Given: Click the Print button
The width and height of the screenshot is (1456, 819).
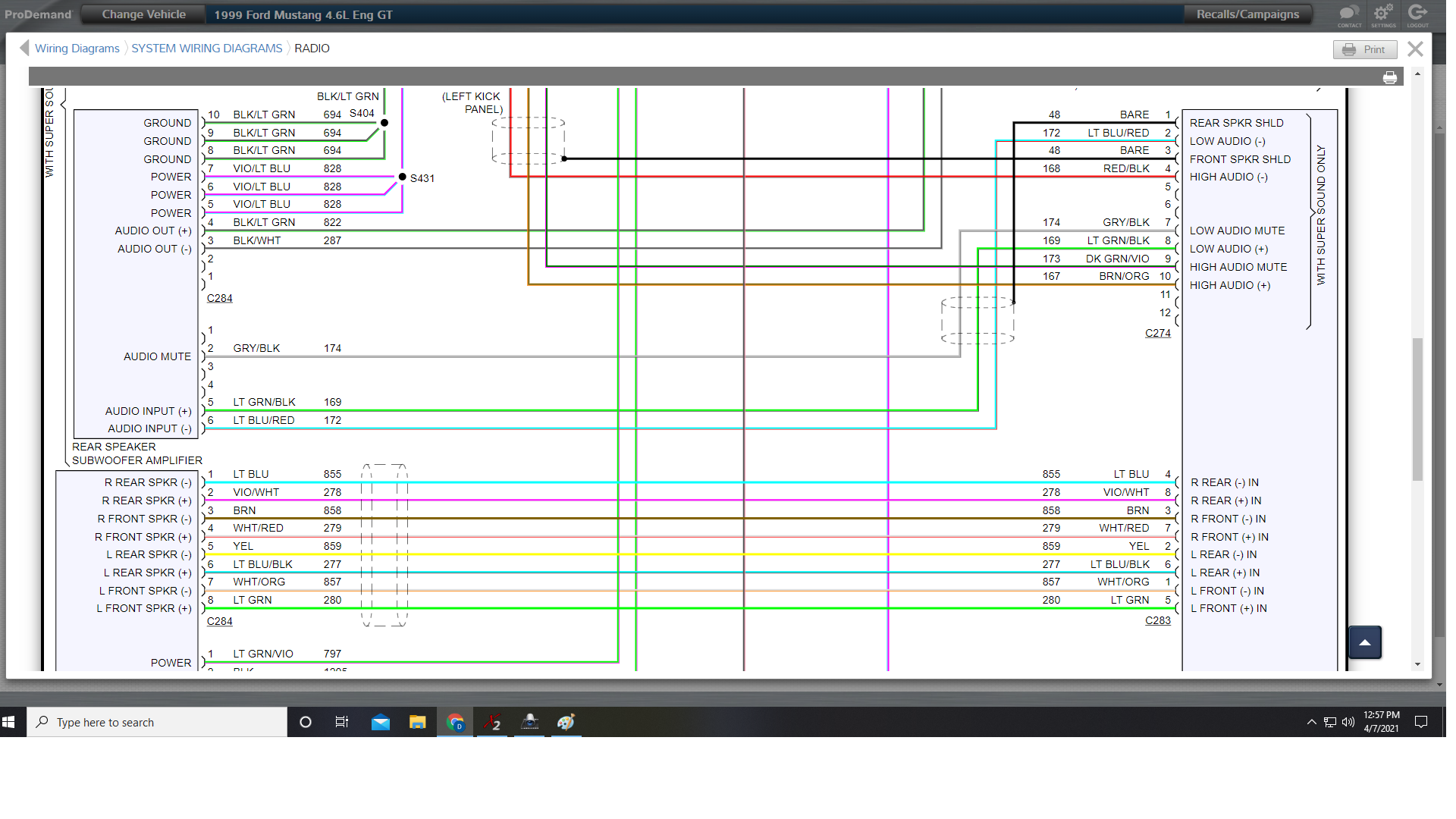Looking at the screenshot, I should 1364,49.
